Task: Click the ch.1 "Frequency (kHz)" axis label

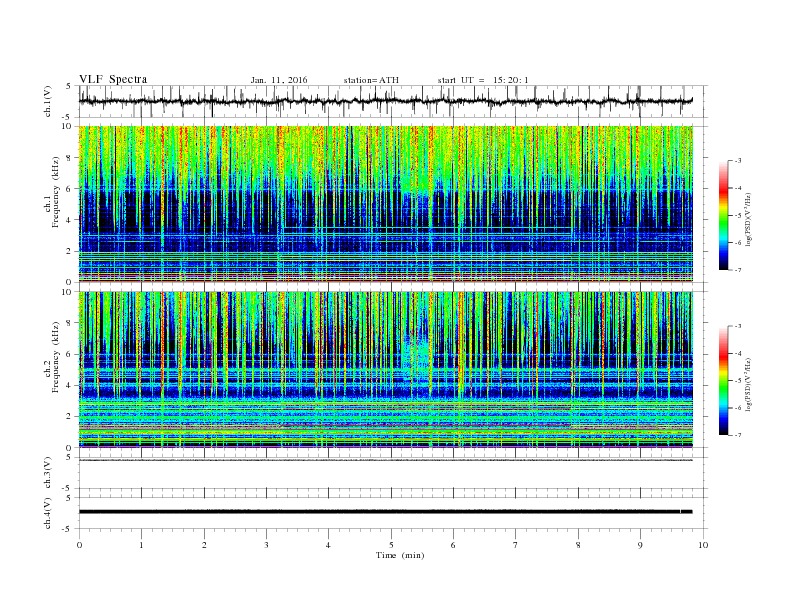Action: [x=56, y=192]
